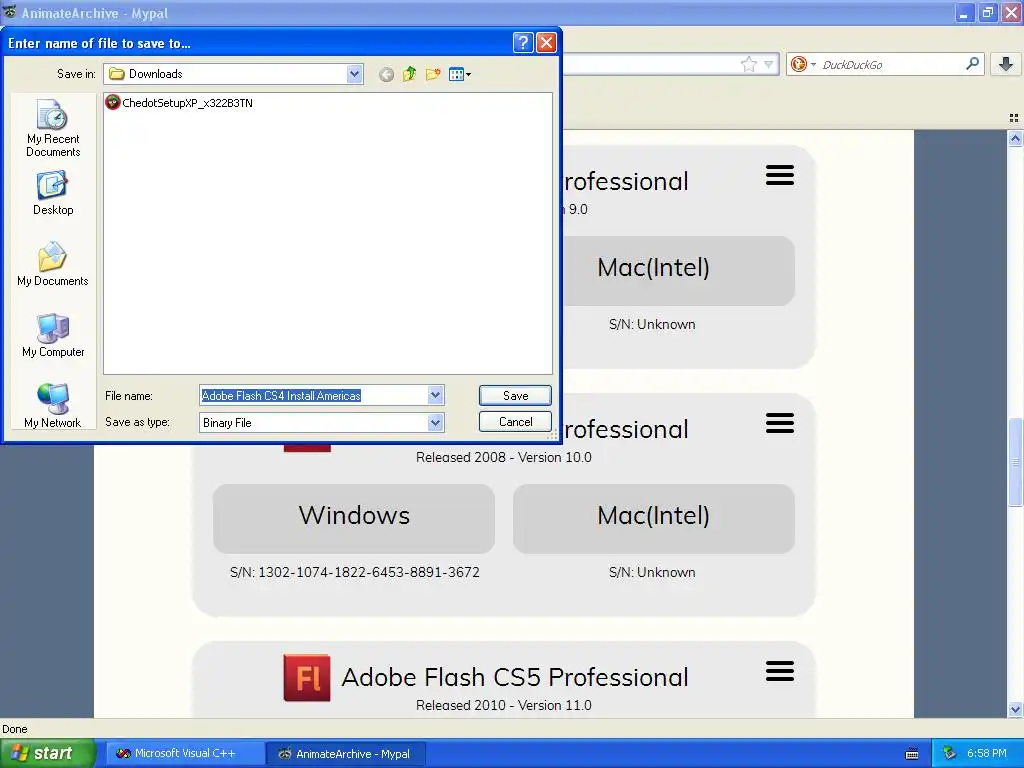This screenshot has width=1024, height=768.
Task: Click the tab groups grid icon
Action: pyautogui.click(x=1014, y=118)
